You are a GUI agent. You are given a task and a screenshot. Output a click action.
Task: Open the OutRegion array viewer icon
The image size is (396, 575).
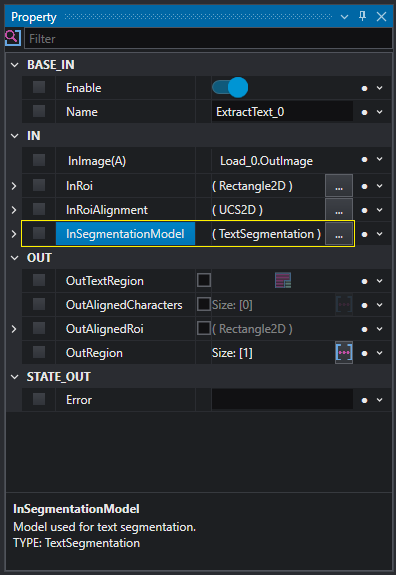click(x=344, y=353)
